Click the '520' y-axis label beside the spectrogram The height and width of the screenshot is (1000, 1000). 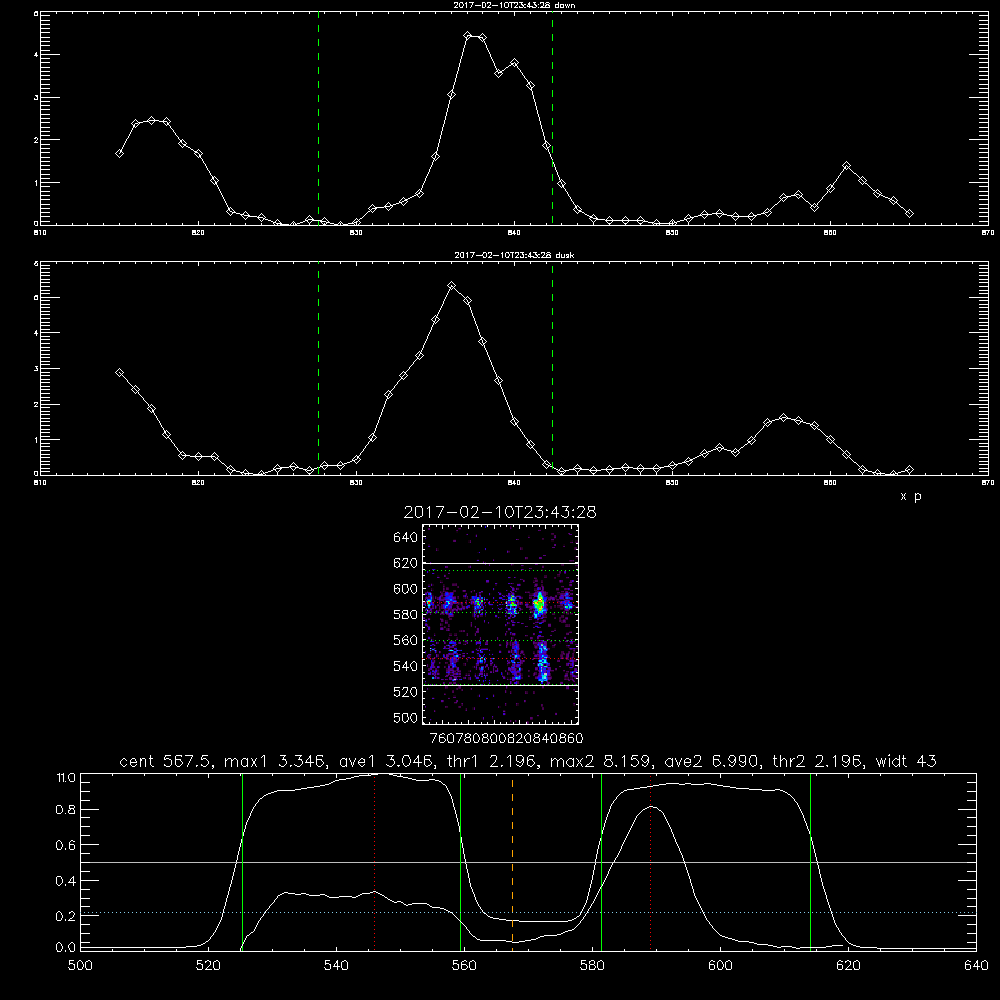406,692
